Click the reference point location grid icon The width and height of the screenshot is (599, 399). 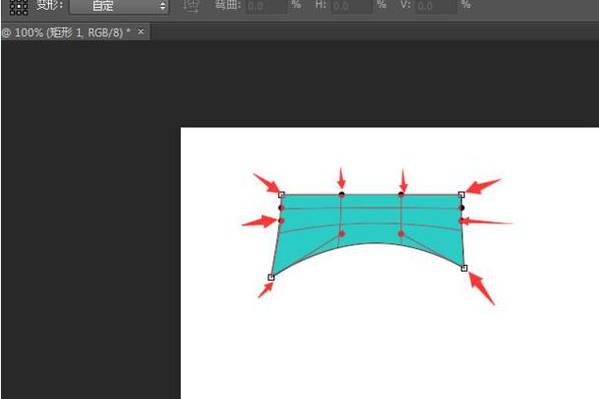coord(18,7)
